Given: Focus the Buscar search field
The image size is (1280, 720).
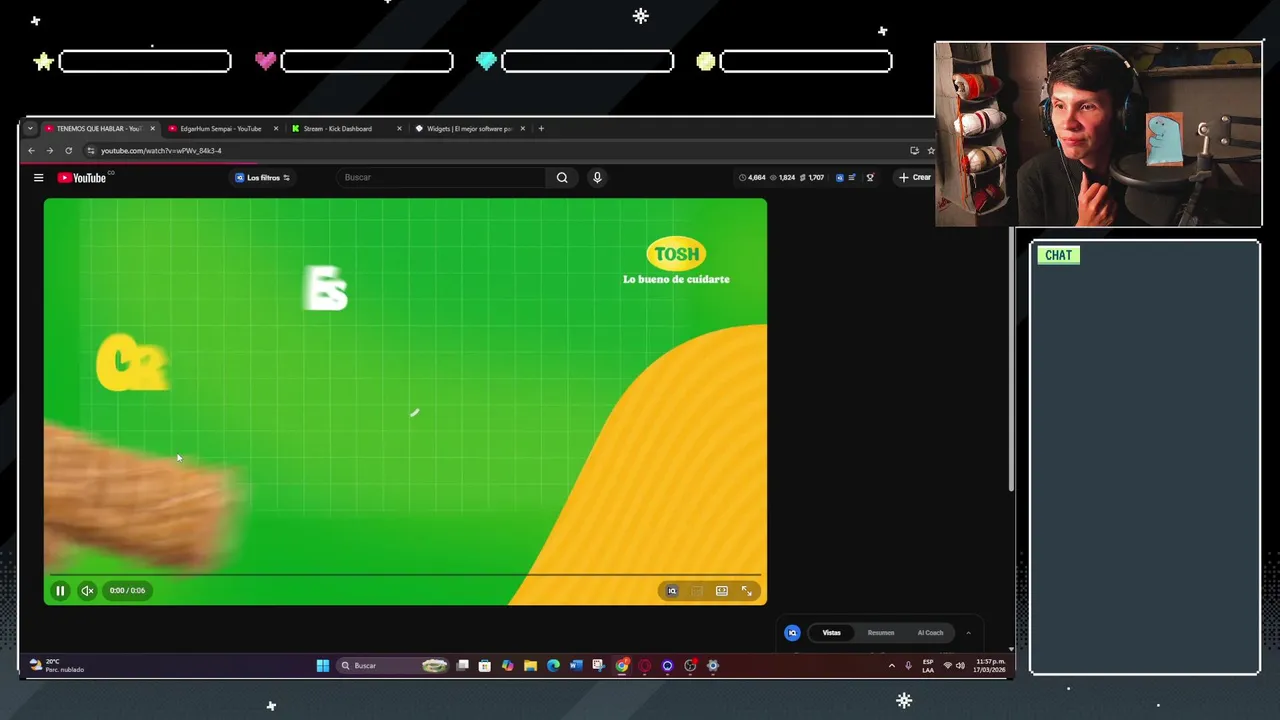Looking at the screenshot, I should point(442,178).
